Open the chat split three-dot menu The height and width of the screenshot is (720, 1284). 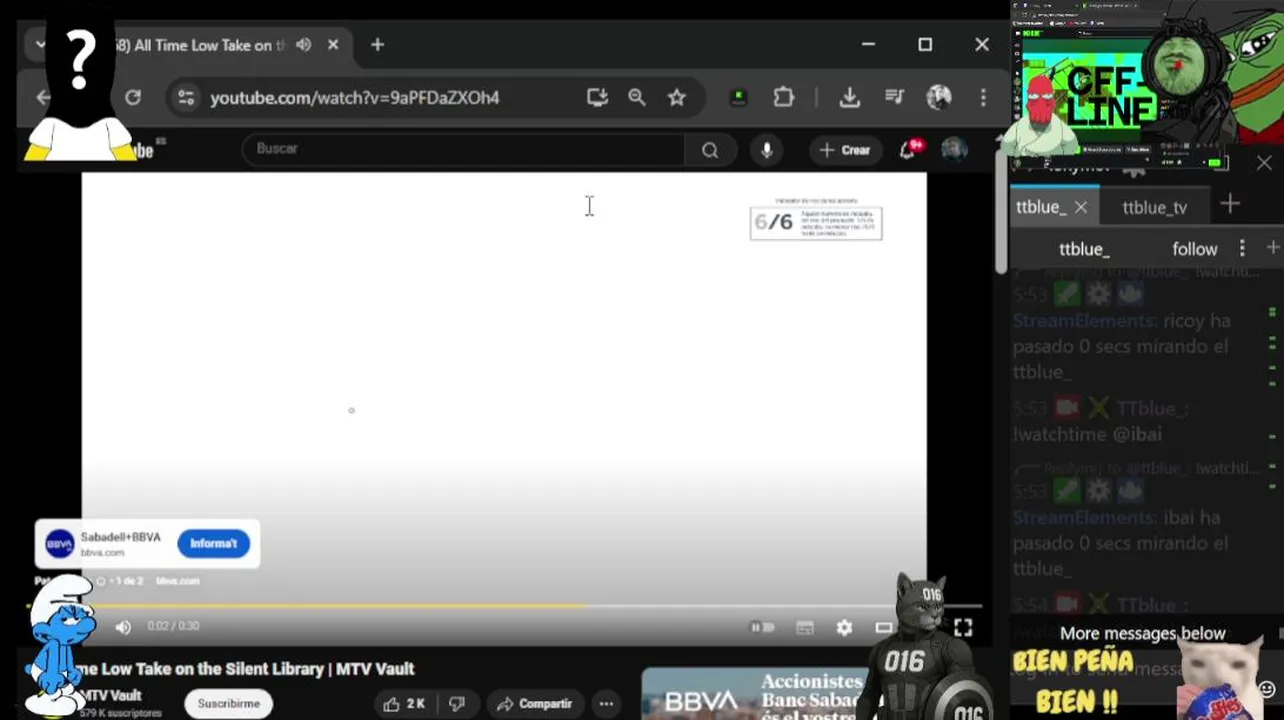(x=1242, y=248)
